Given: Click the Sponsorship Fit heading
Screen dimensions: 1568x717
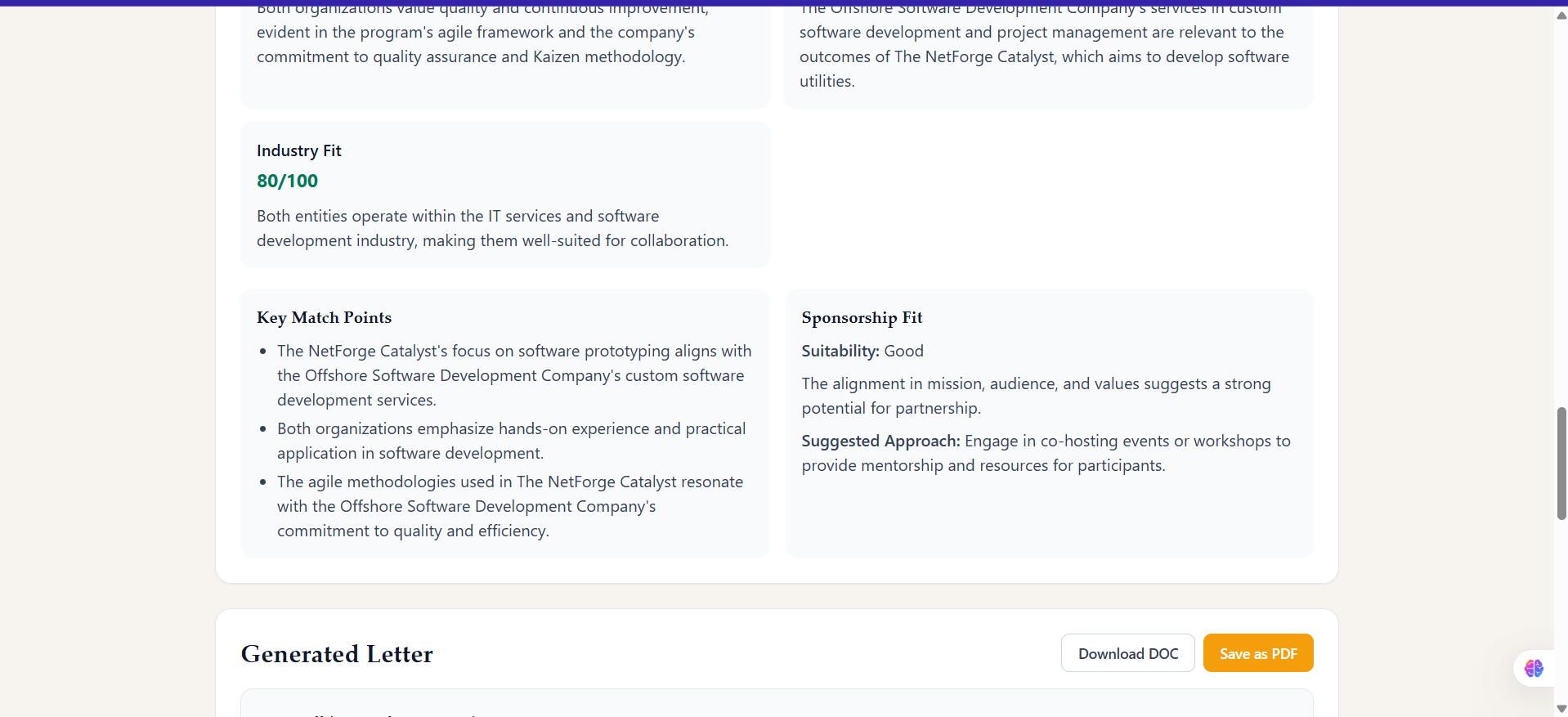Looking at the screenshot, I should (862, 317).
